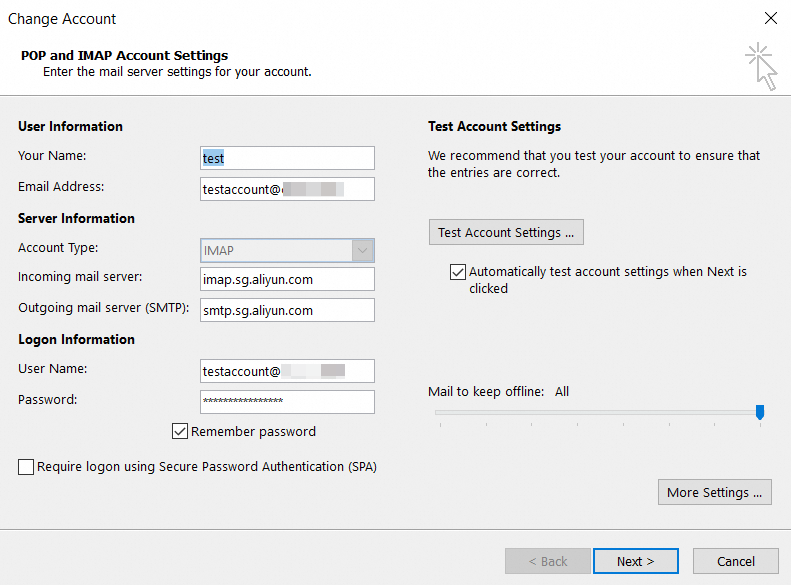
Task: Click the Test Account Settings button
Action: point(506,233)
